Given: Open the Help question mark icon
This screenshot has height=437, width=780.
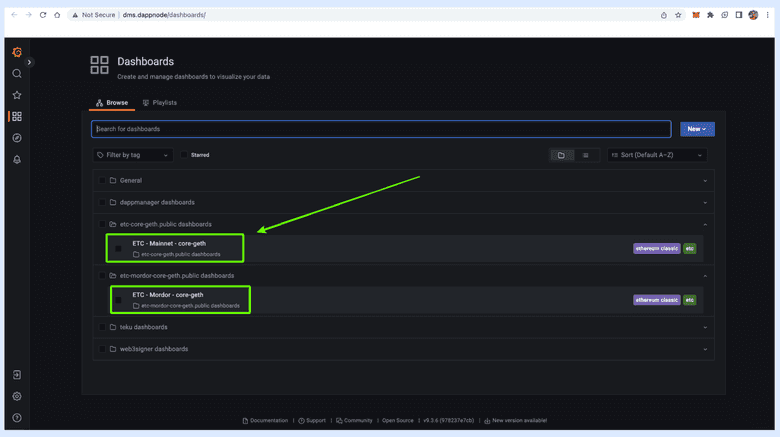Looking at the screenshot, I should point(17,417).
